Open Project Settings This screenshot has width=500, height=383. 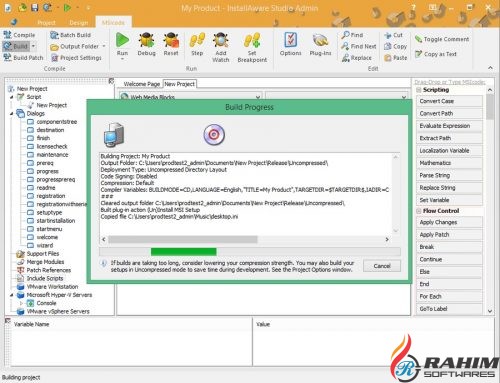pos(76,58)
